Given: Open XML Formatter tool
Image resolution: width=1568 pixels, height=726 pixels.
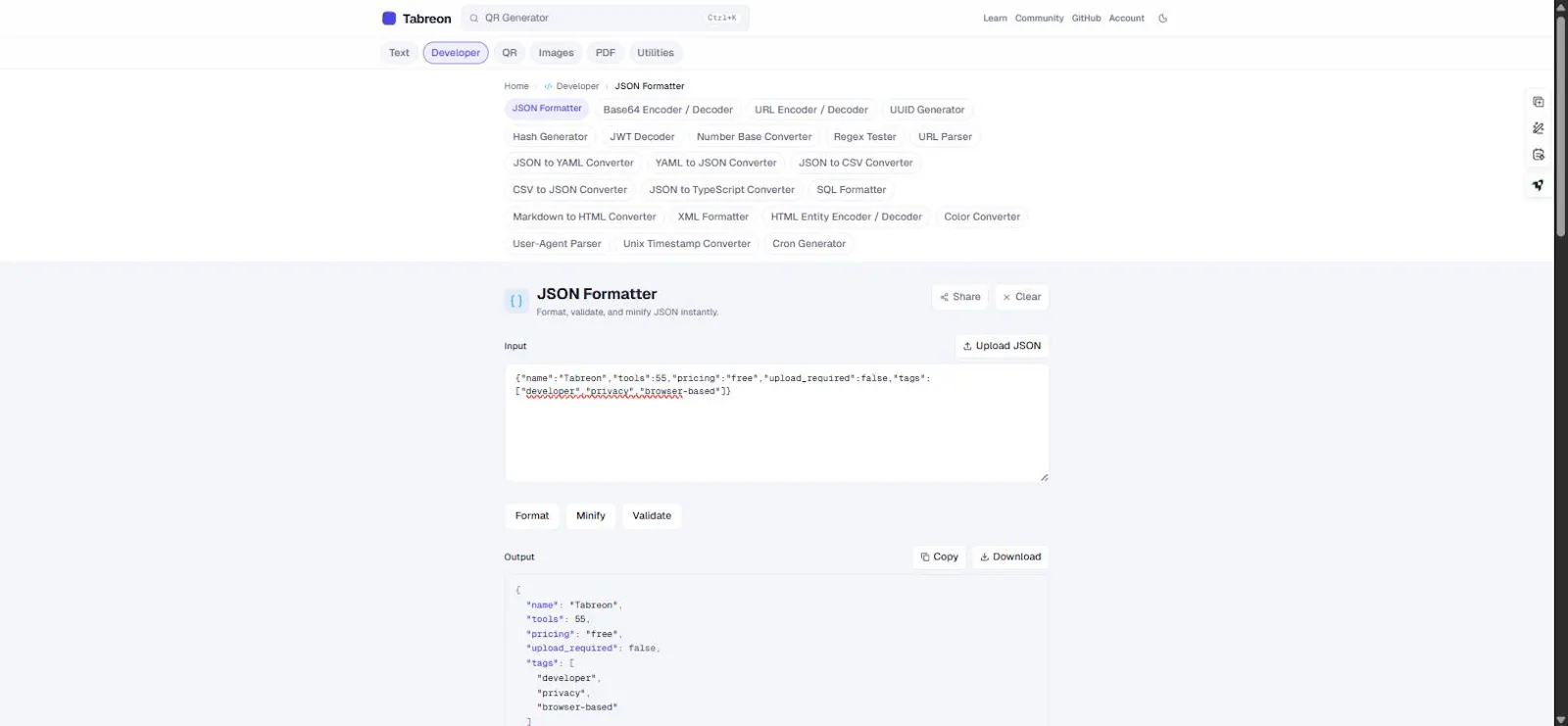Looking at the screenshot, I should coord(712,218).
